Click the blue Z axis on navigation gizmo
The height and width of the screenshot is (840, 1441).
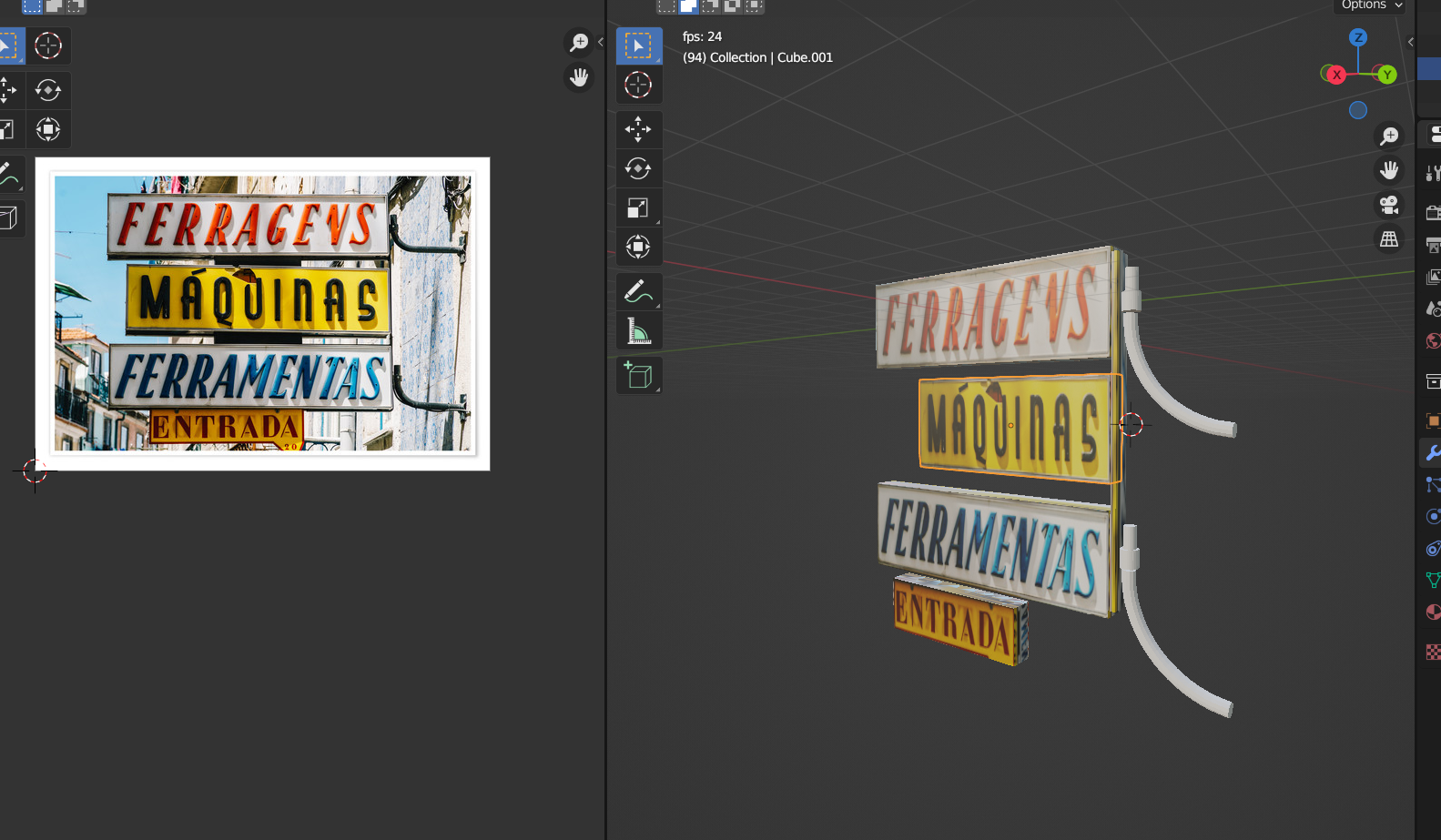(x=1358, y=37)
